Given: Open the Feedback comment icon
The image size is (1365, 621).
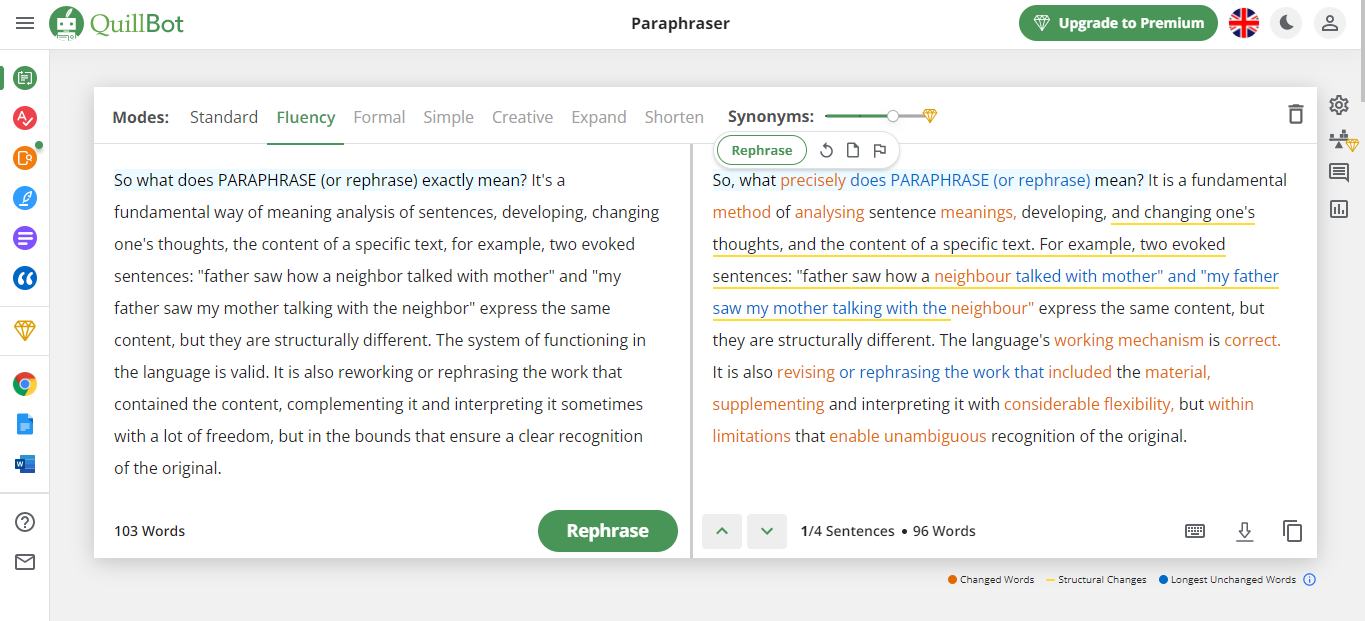Looking at the screenshot, I should [x=1339, y=174].
